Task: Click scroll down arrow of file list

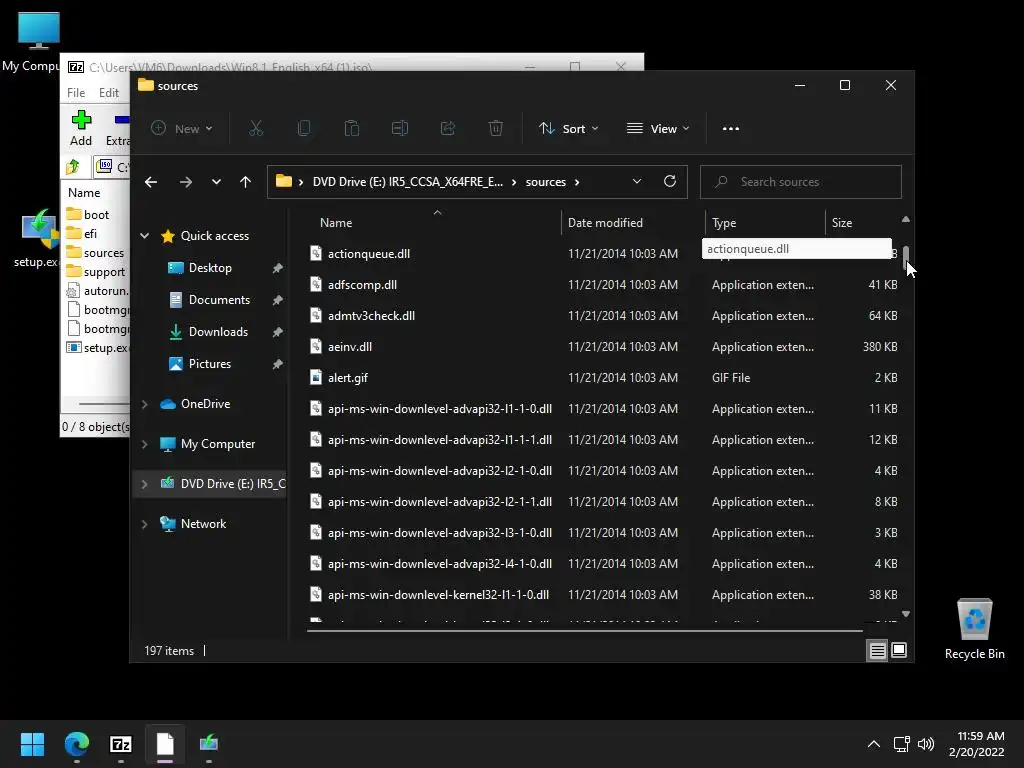Action: [906, 614]
